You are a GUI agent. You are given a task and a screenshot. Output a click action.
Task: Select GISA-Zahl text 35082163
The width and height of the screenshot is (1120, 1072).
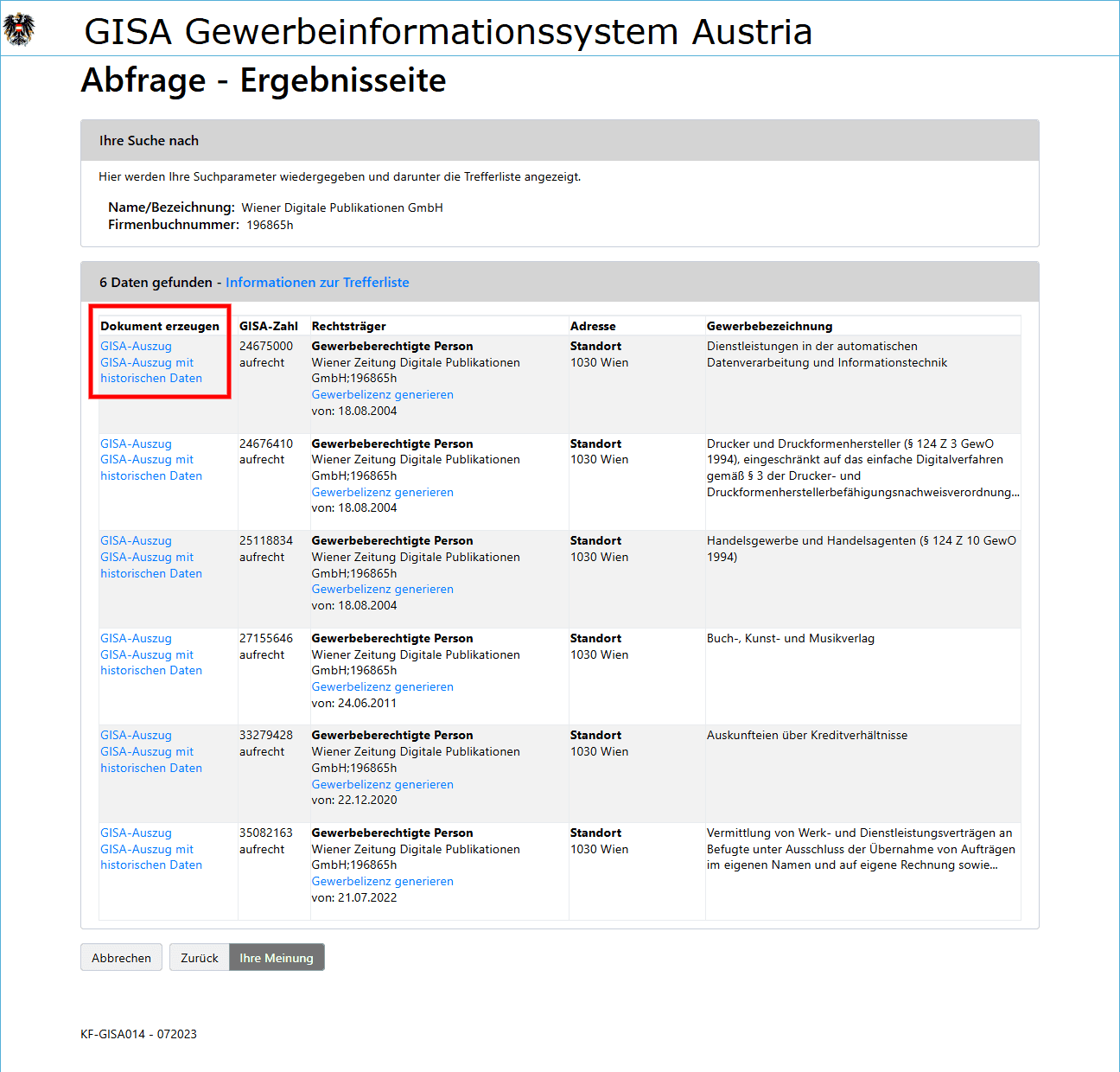click(x=266, y=833)
